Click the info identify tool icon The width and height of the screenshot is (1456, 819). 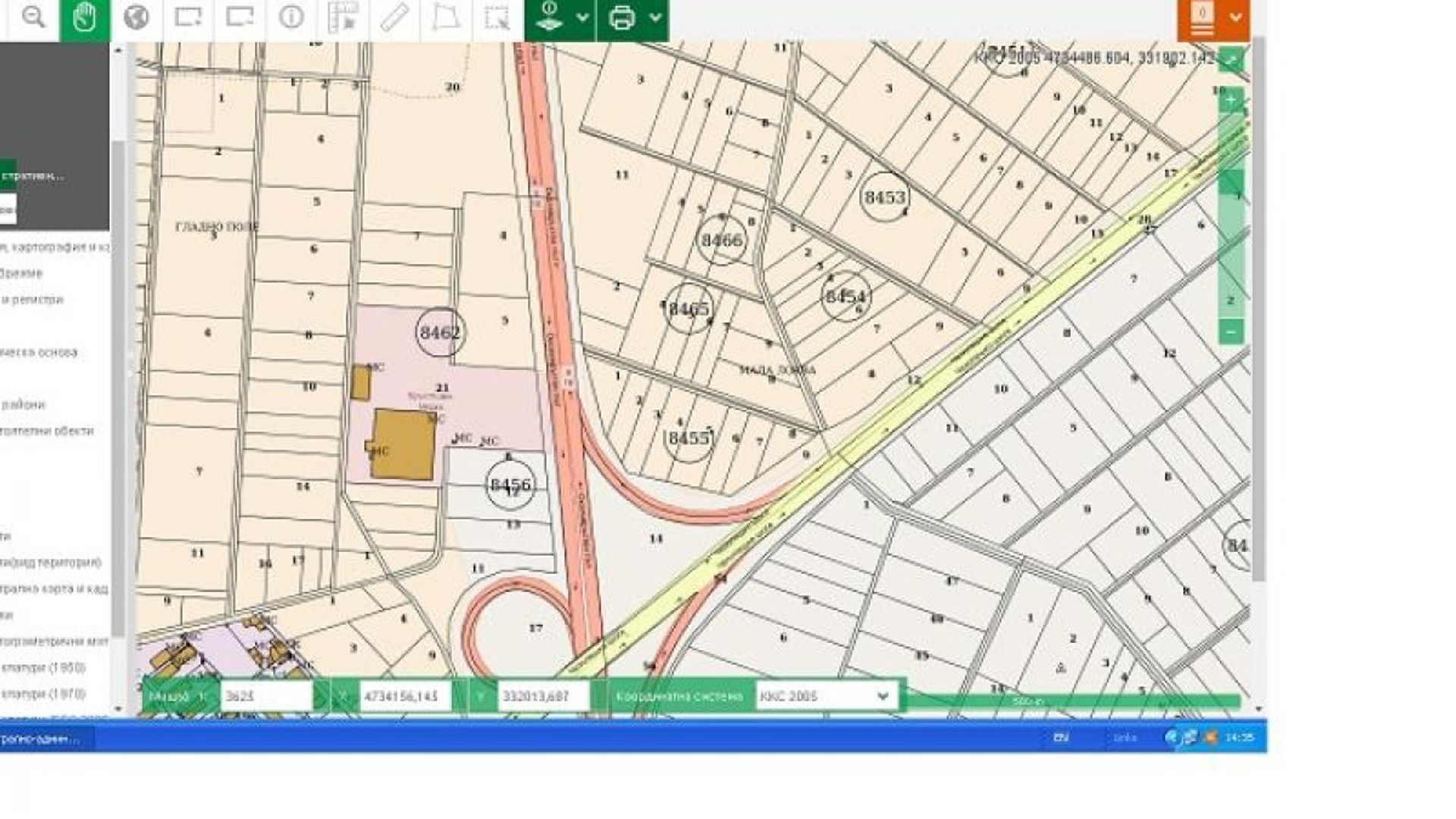[x=291, y=17]
